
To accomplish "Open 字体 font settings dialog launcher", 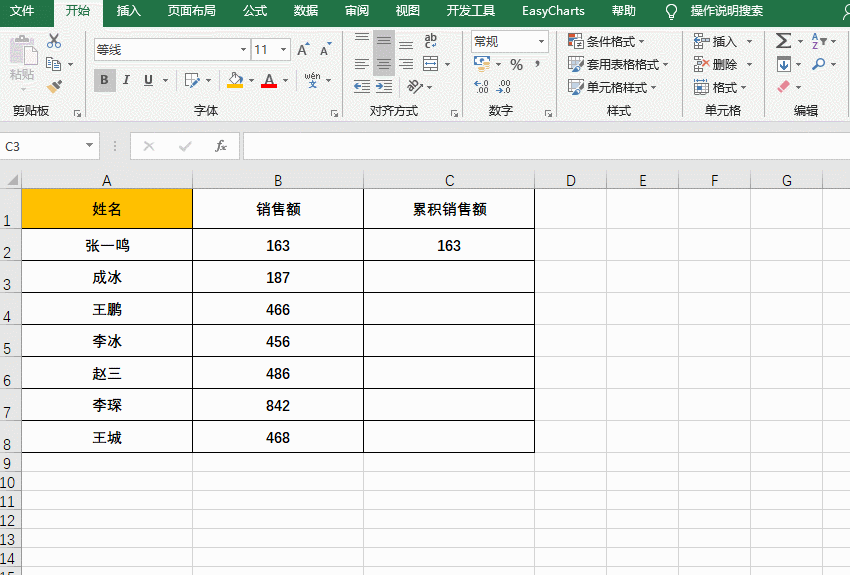I will 334,113.
